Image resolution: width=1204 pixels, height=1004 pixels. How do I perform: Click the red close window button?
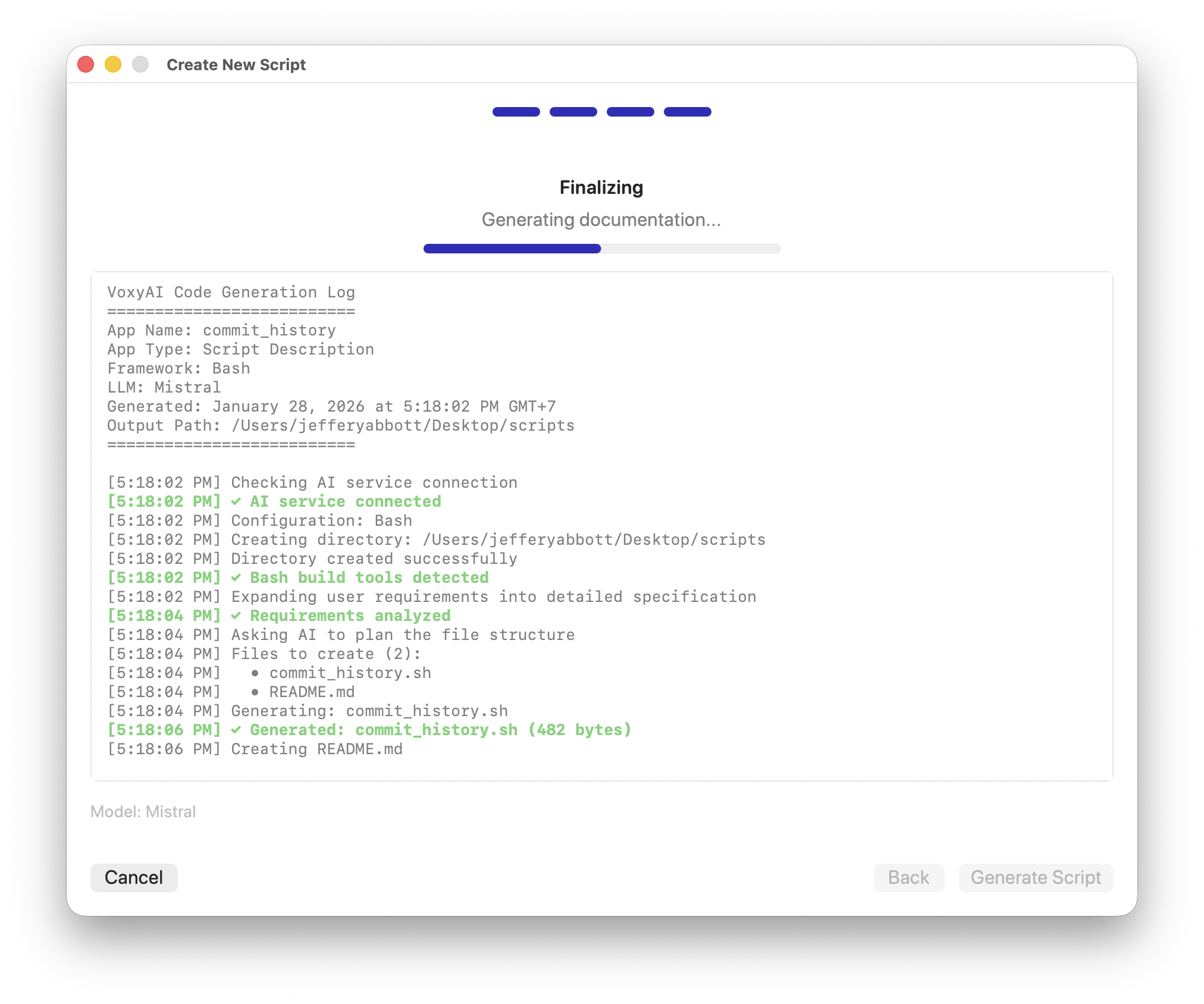[x=86, y=64]
